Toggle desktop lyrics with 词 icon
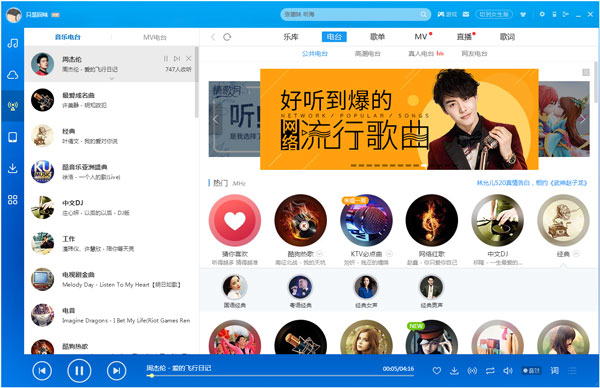This screenshot has height=388, width=600. click(554, 370)
